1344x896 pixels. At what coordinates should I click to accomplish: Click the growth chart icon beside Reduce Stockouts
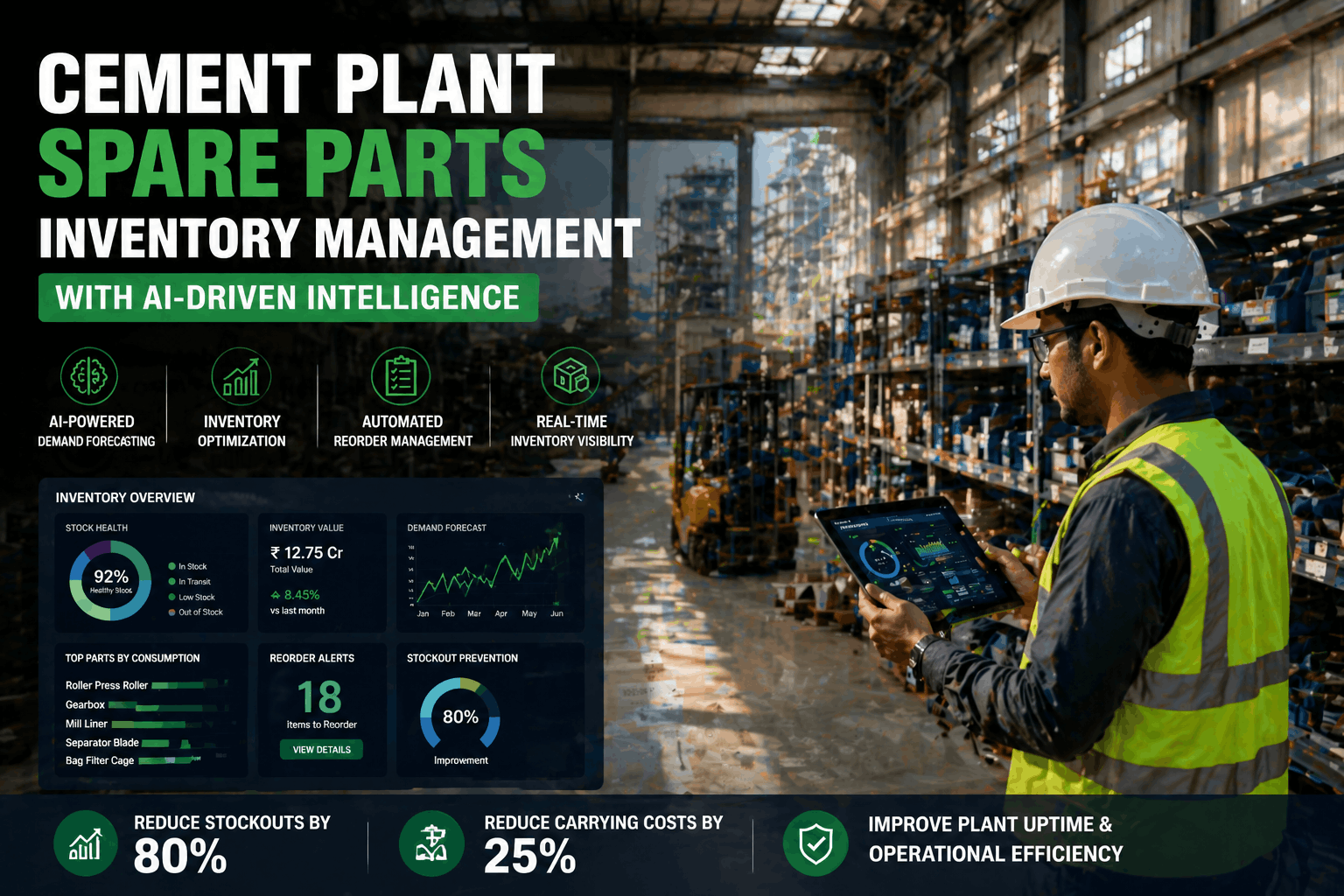point(85,842)
